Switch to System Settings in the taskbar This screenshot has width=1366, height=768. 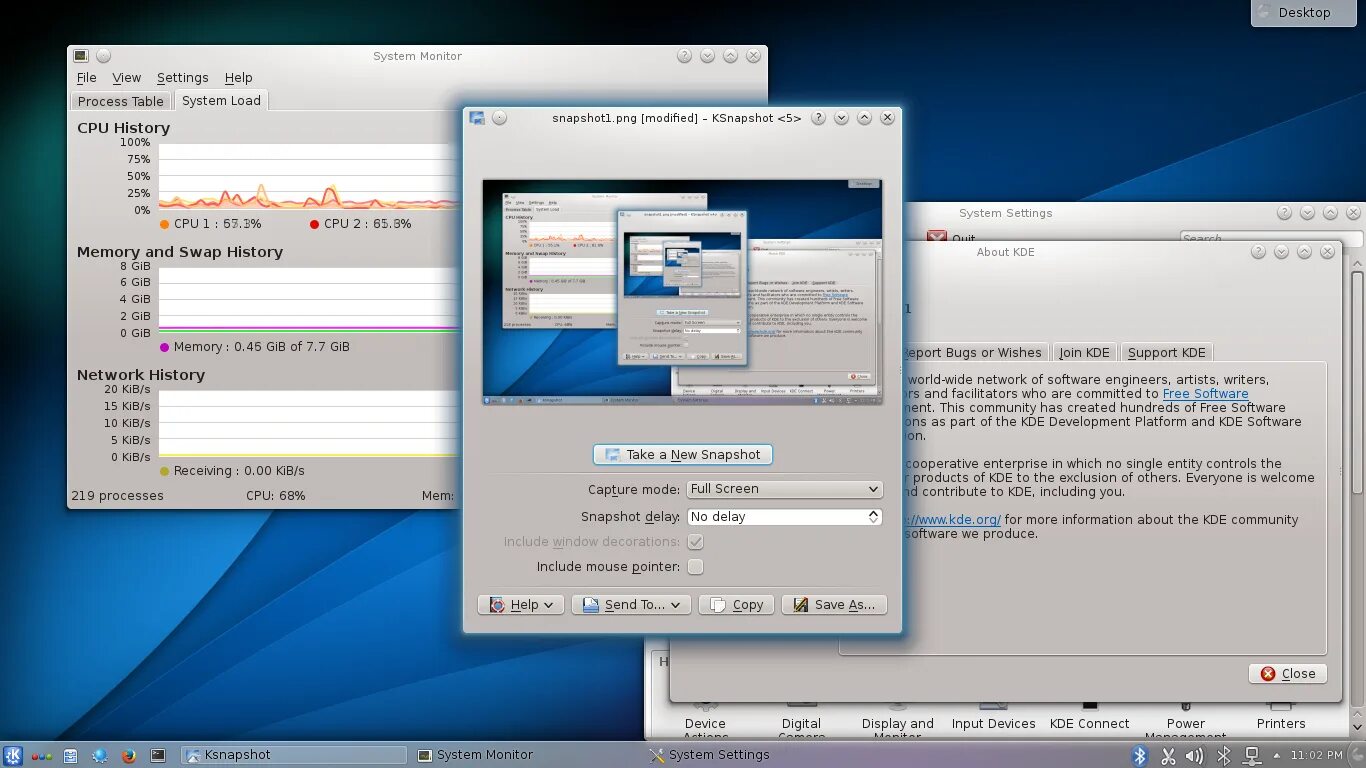click(x=708, y=756)
